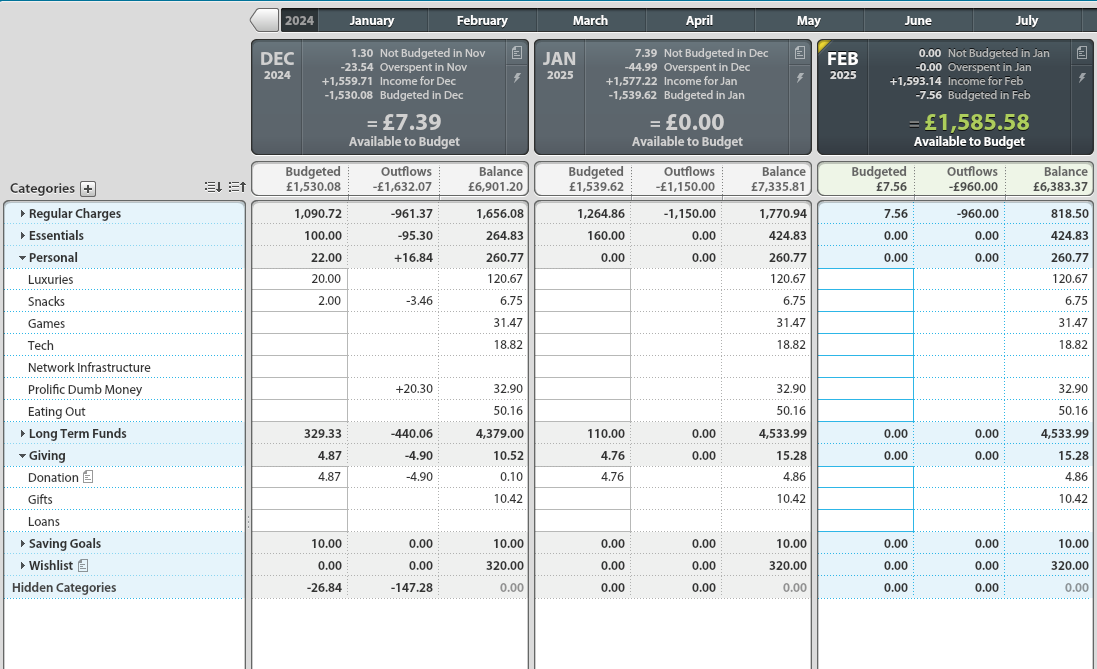Click the January Balance £7,335.81 total
This screenshot has height=669, width=1097.
(778, 187)
